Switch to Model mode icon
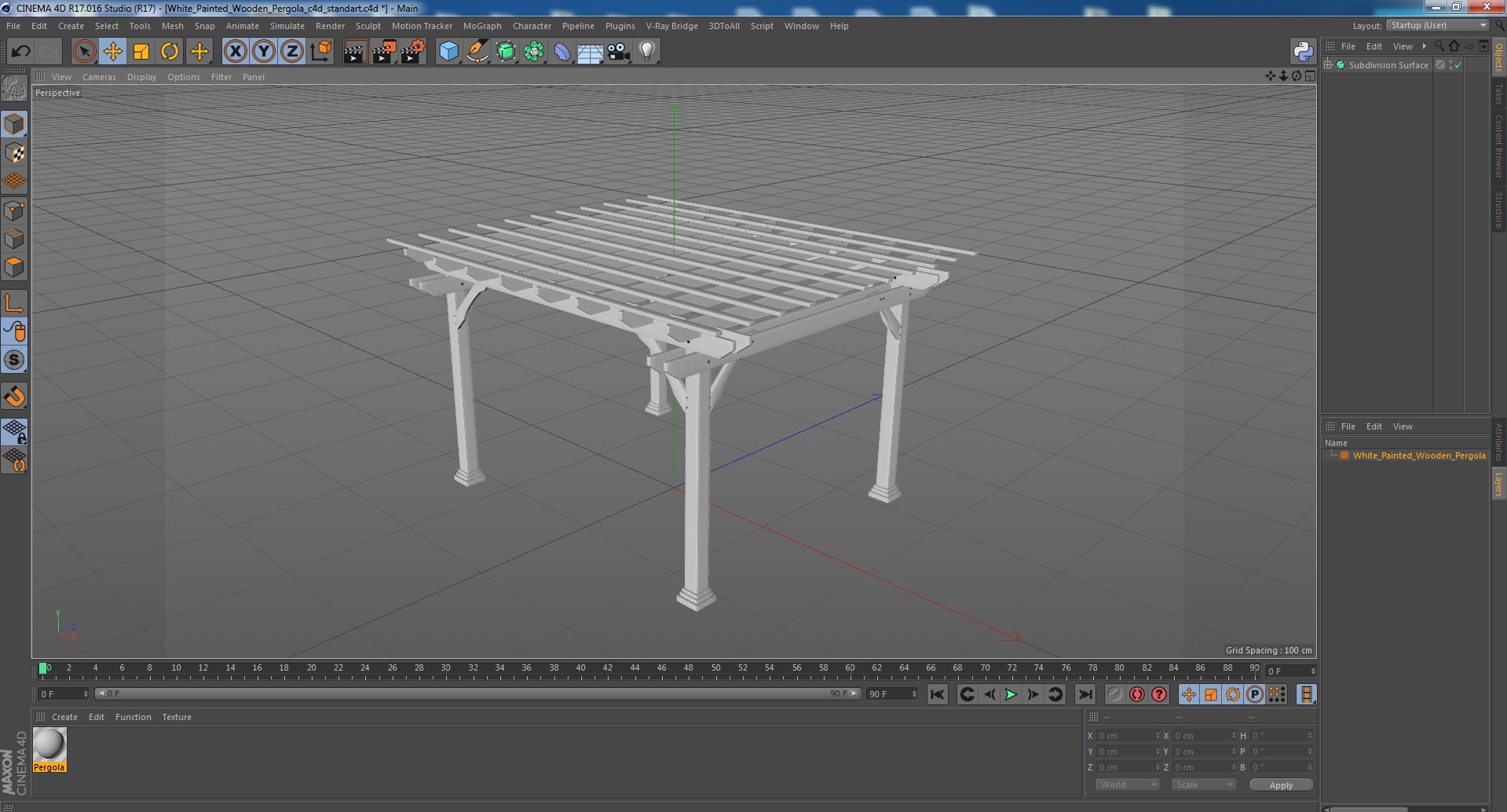The height and width of the screenshot is (812, 1507). (x=14, y=124)
